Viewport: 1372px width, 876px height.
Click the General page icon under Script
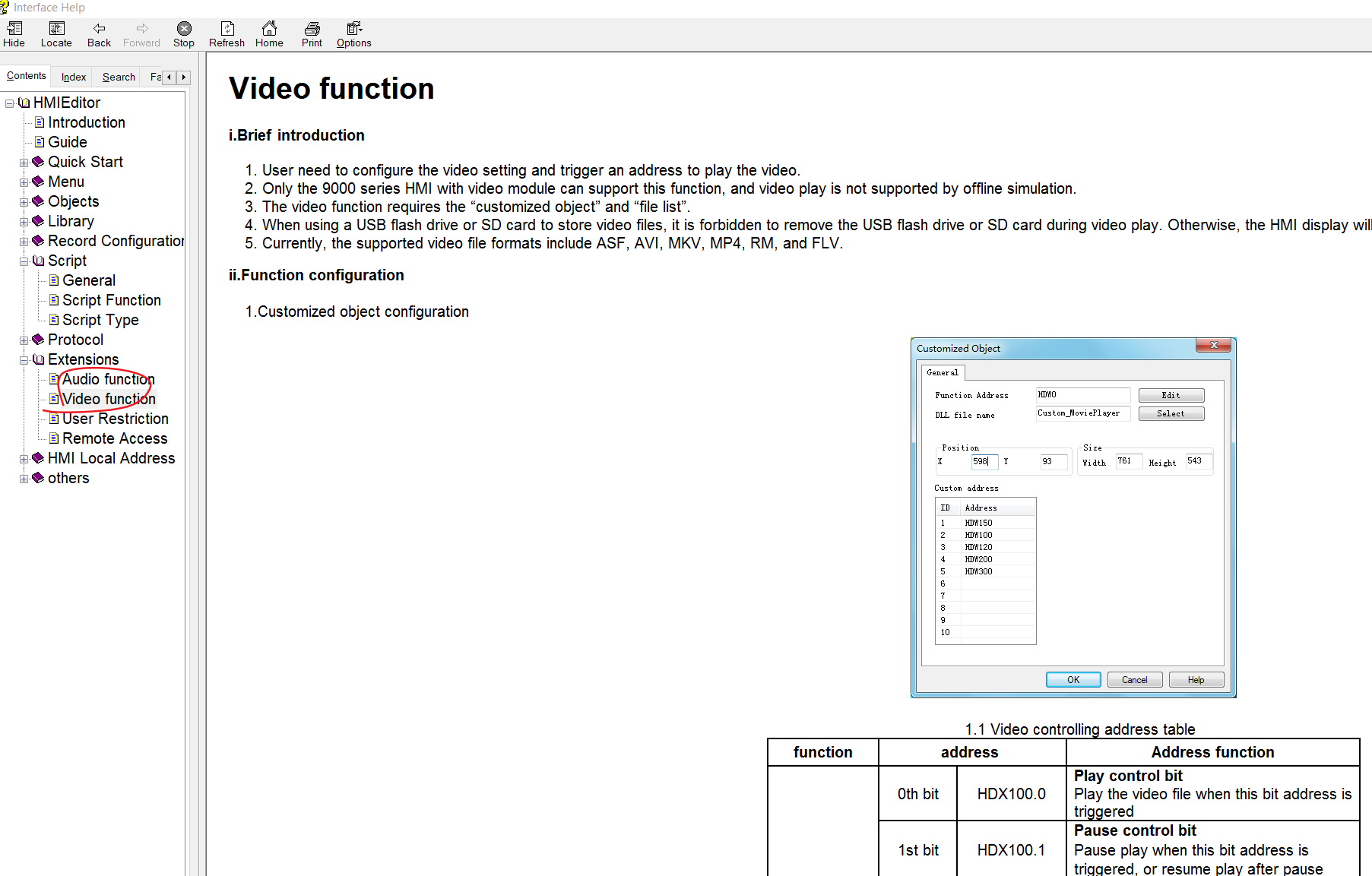click(54, 280)
